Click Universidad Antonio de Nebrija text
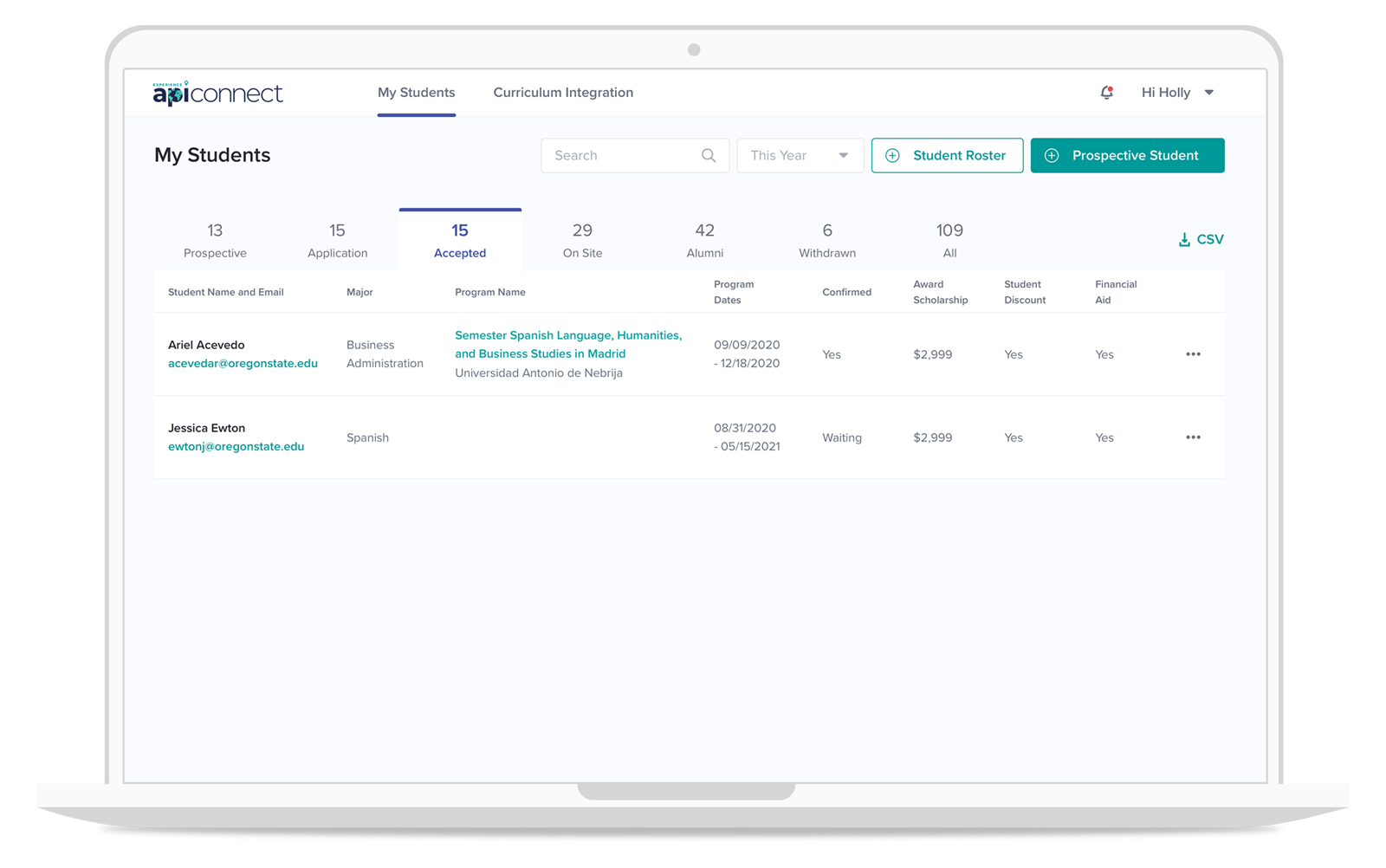This screenshot has width=1386, height=868. (x=539, y=373)
